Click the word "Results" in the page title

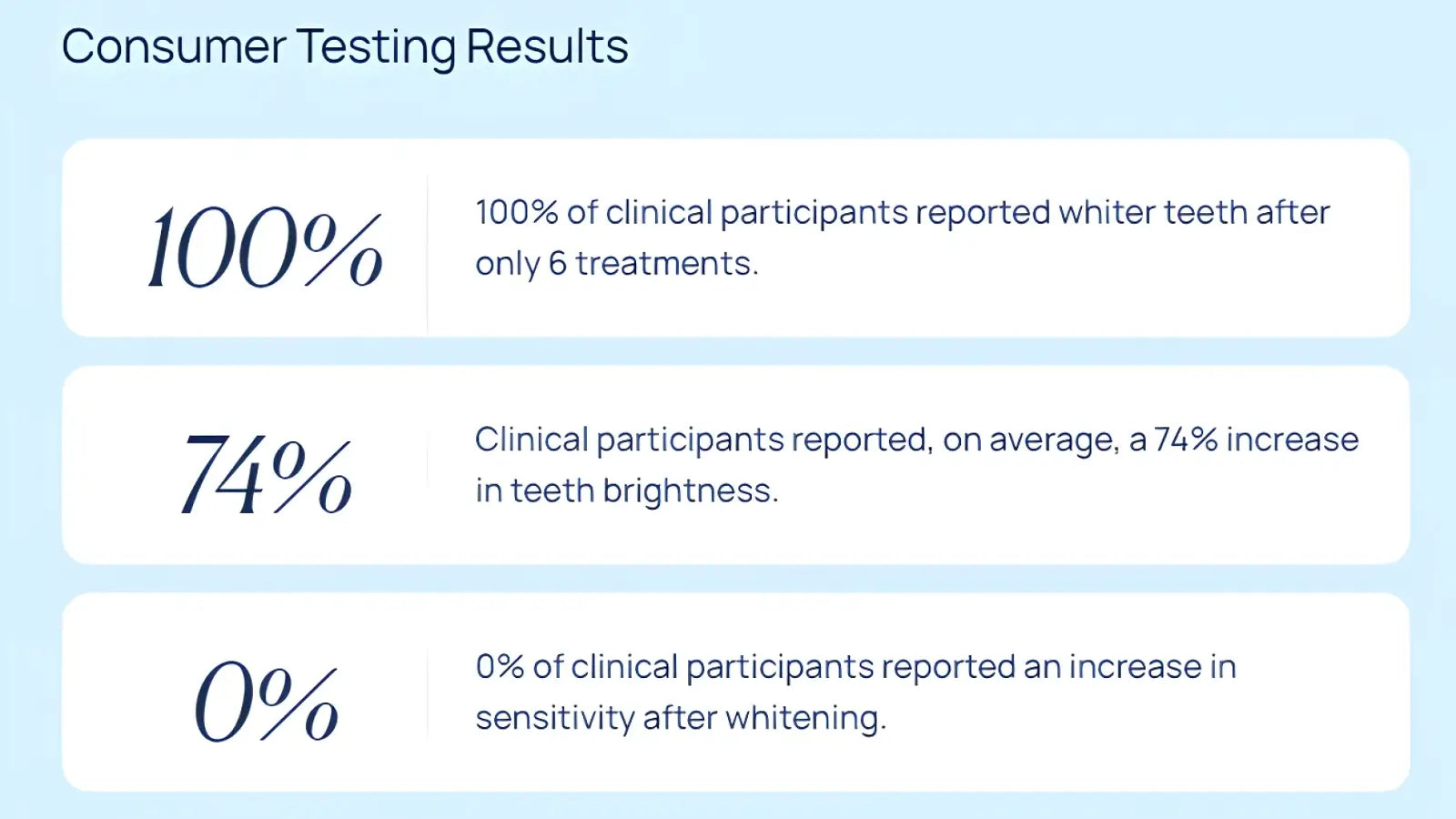[547, 46]
